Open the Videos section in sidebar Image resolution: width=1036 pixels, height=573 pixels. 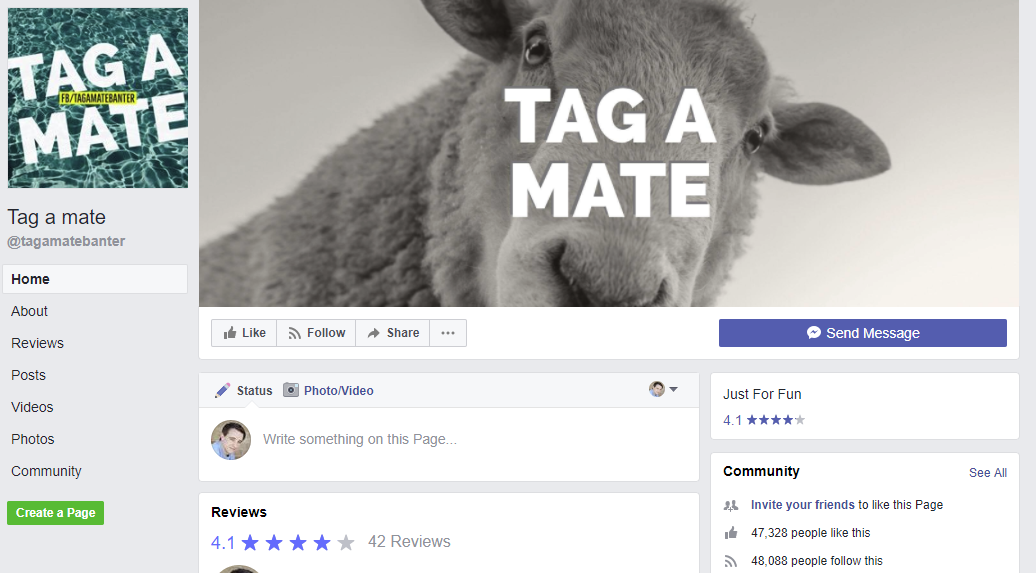(x=32, y=407)
